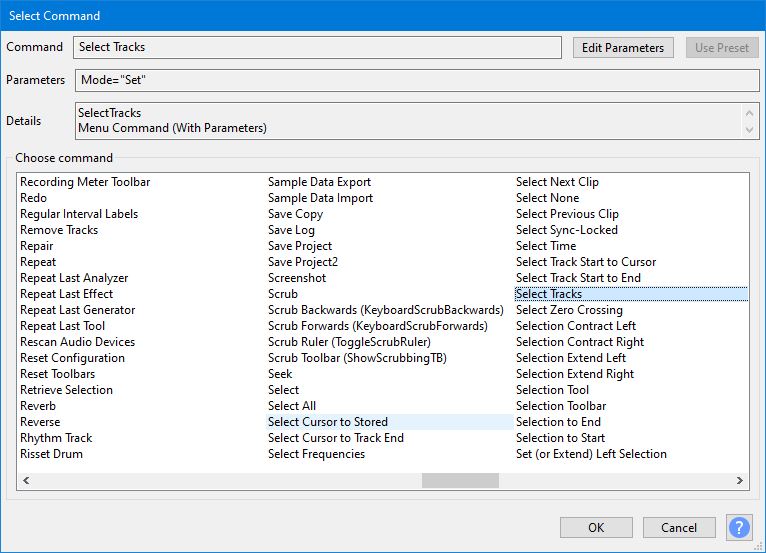Click the Command text field
The image size is (766, 553).
318,47
